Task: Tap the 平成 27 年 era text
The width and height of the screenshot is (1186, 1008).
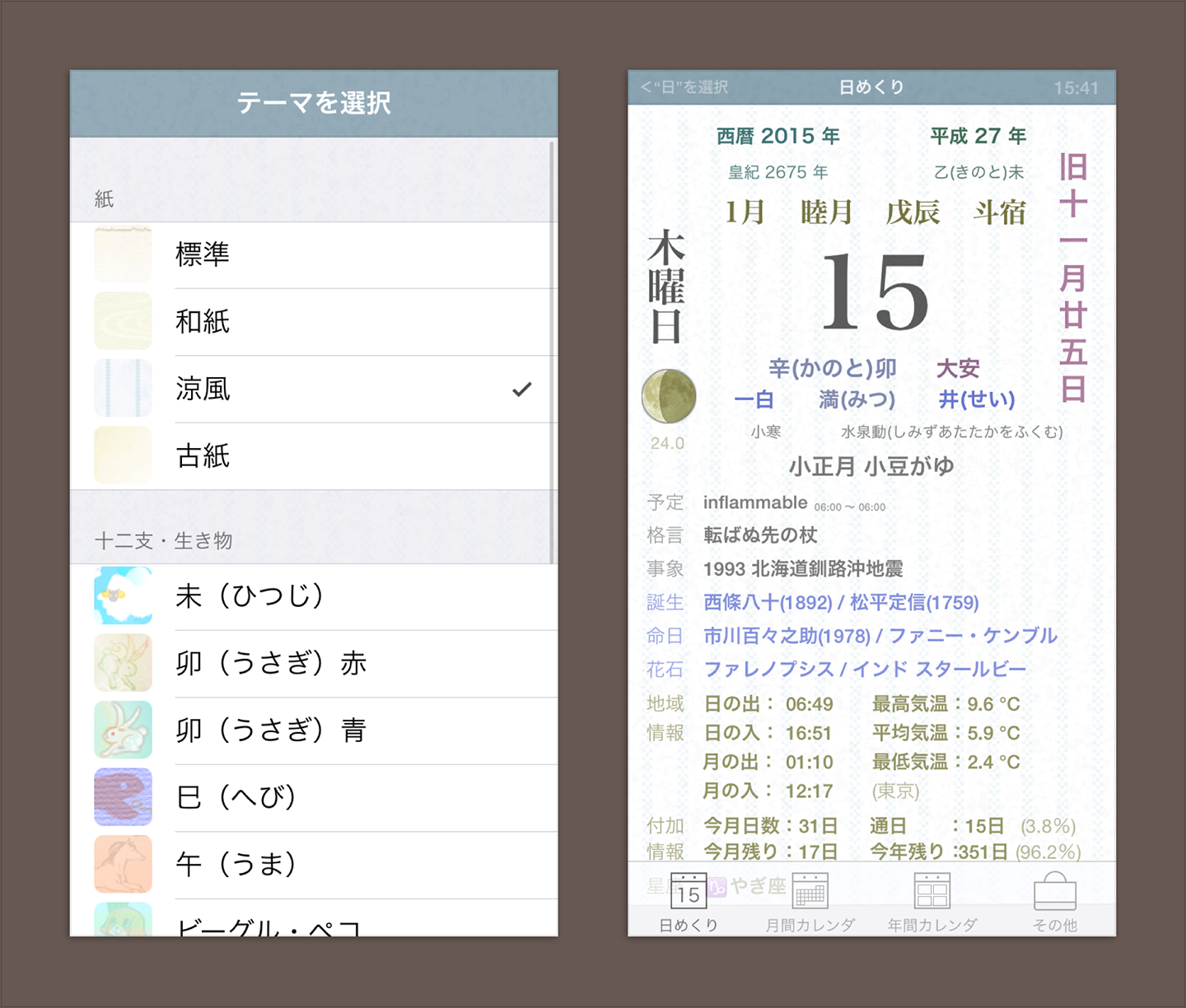Action: 978,136
